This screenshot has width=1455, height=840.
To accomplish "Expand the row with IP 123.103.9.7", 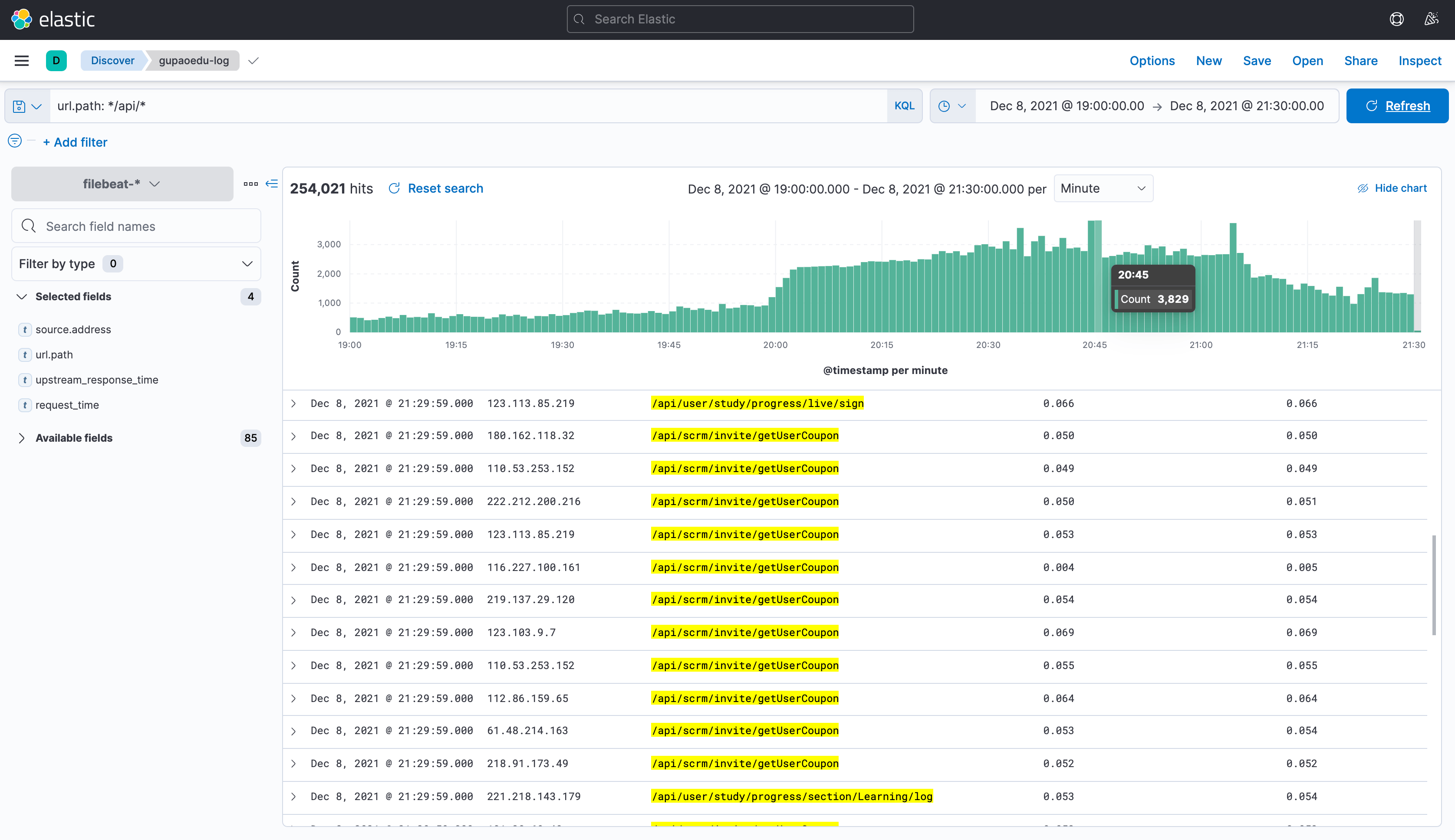I will (x=293, y=633).
